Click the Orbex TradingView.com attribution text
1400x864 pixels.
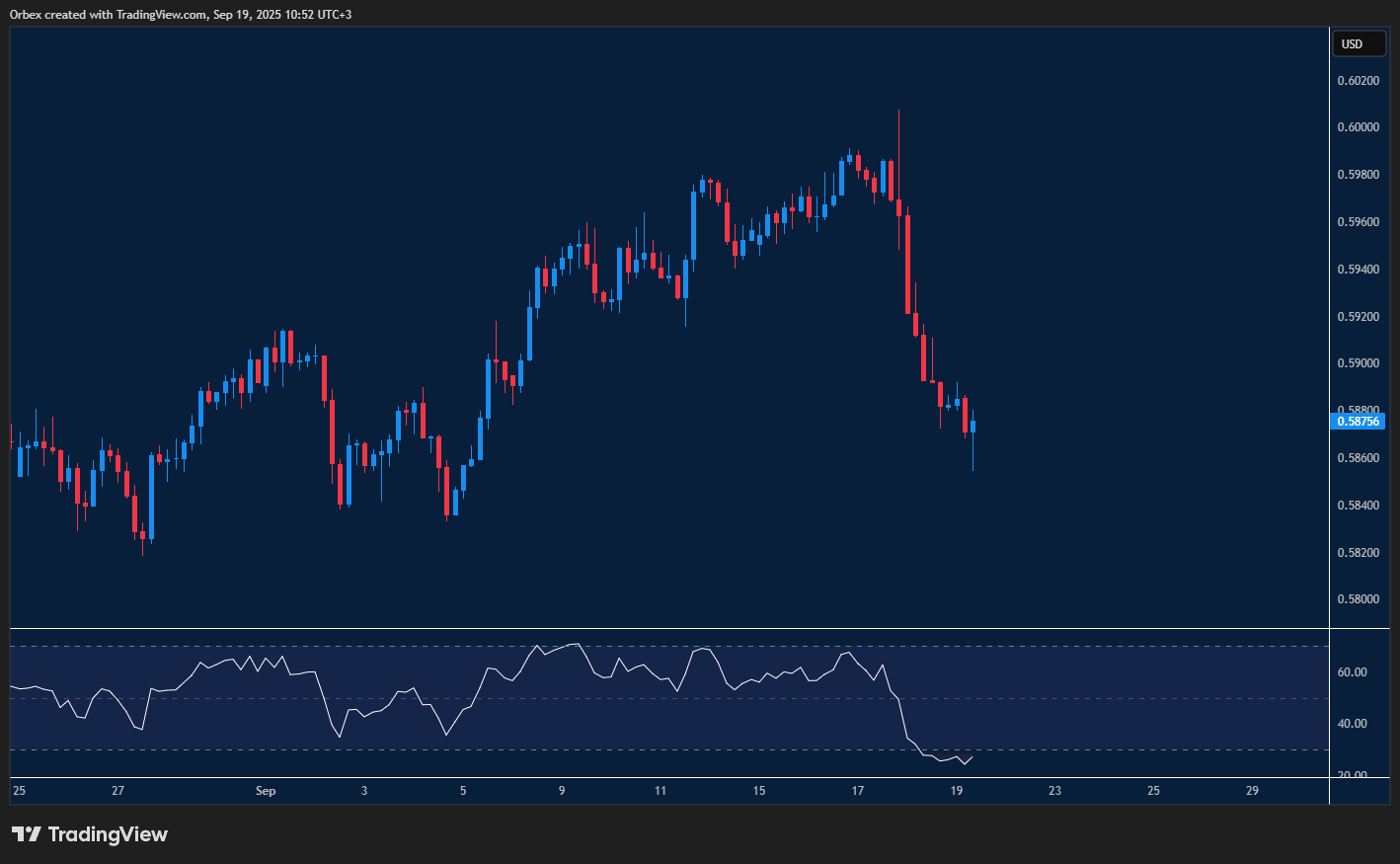(181, 14)
